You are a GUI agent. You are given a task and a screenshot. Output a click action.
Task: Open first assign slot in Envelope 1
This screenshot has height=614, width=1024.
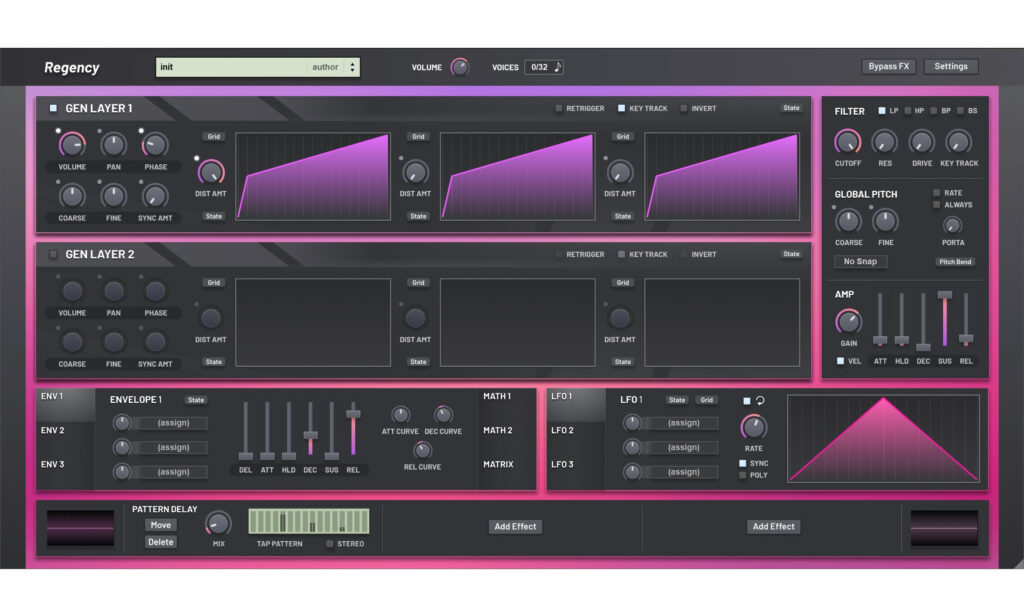tap(172, 423)
